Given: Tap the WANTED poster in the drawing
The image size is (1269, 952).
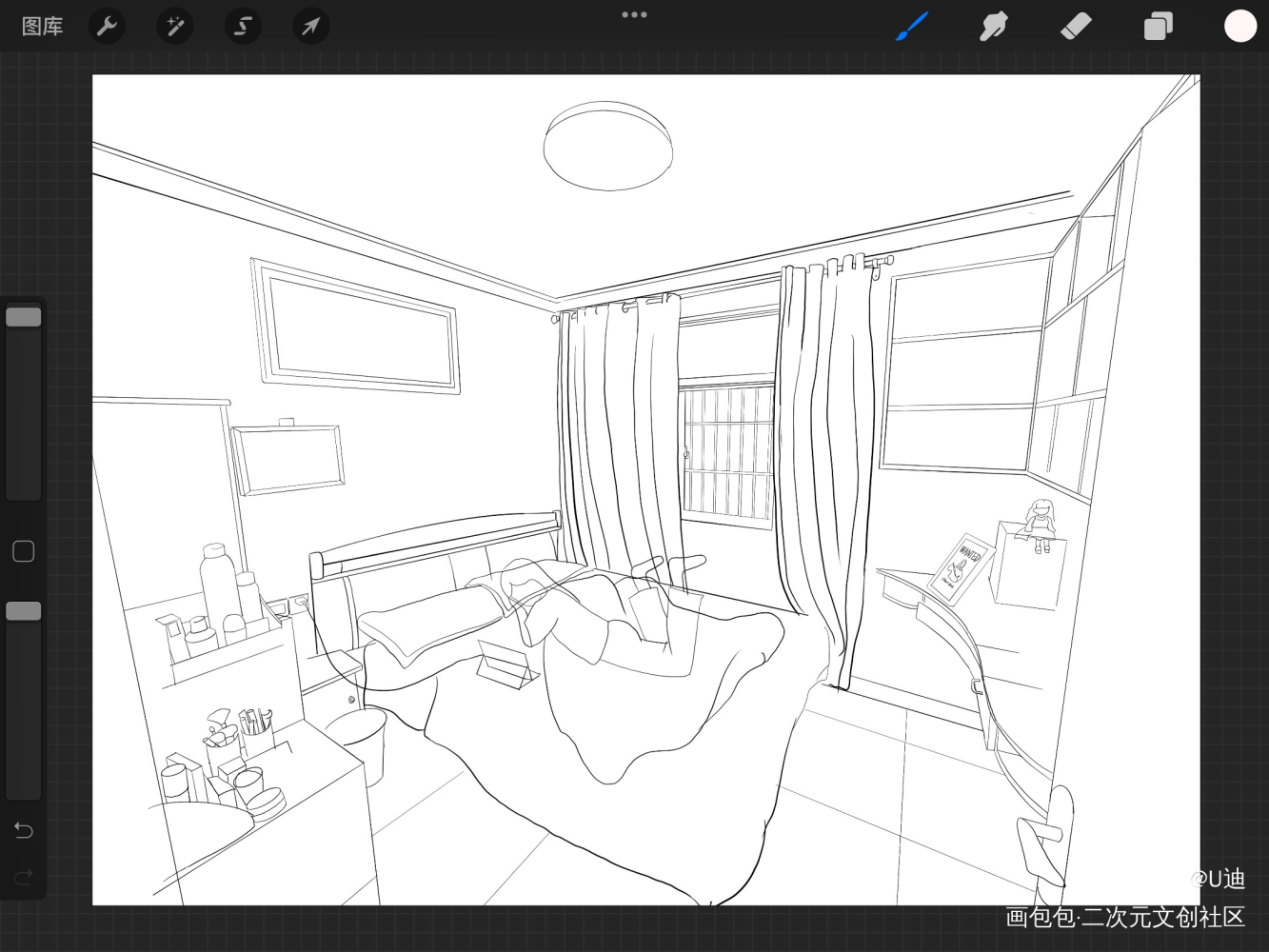Looking at the screenshot, I should tap(962, 568).
